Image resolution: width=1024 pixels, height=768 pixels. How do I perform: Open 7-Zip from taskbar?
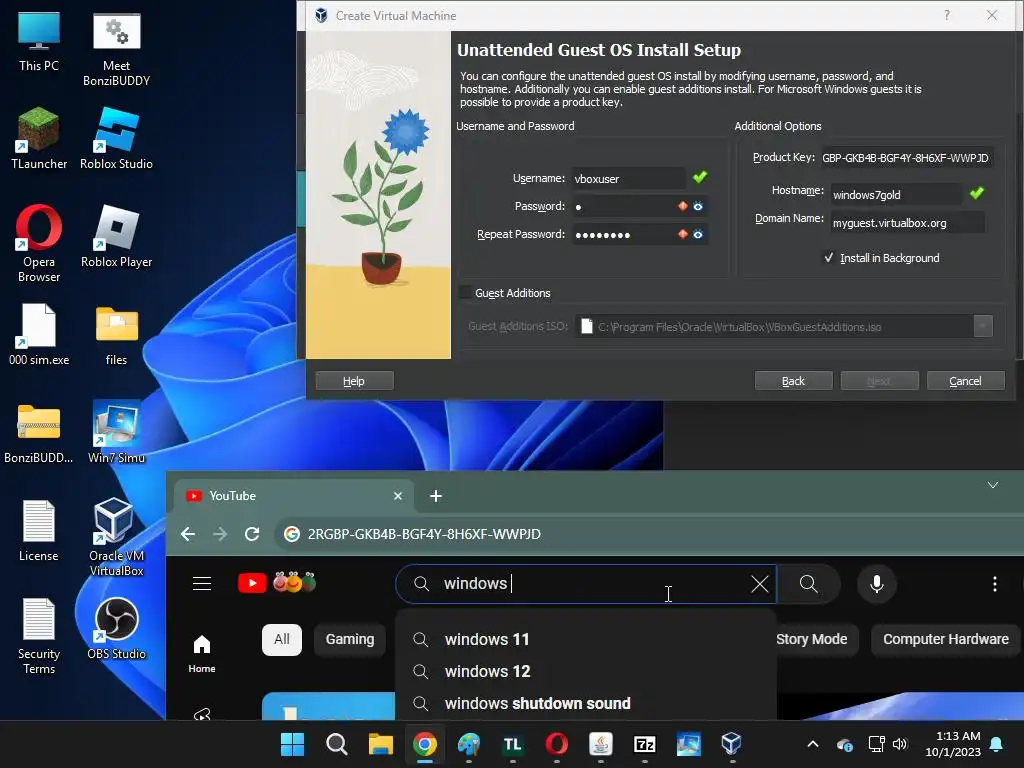645,744
